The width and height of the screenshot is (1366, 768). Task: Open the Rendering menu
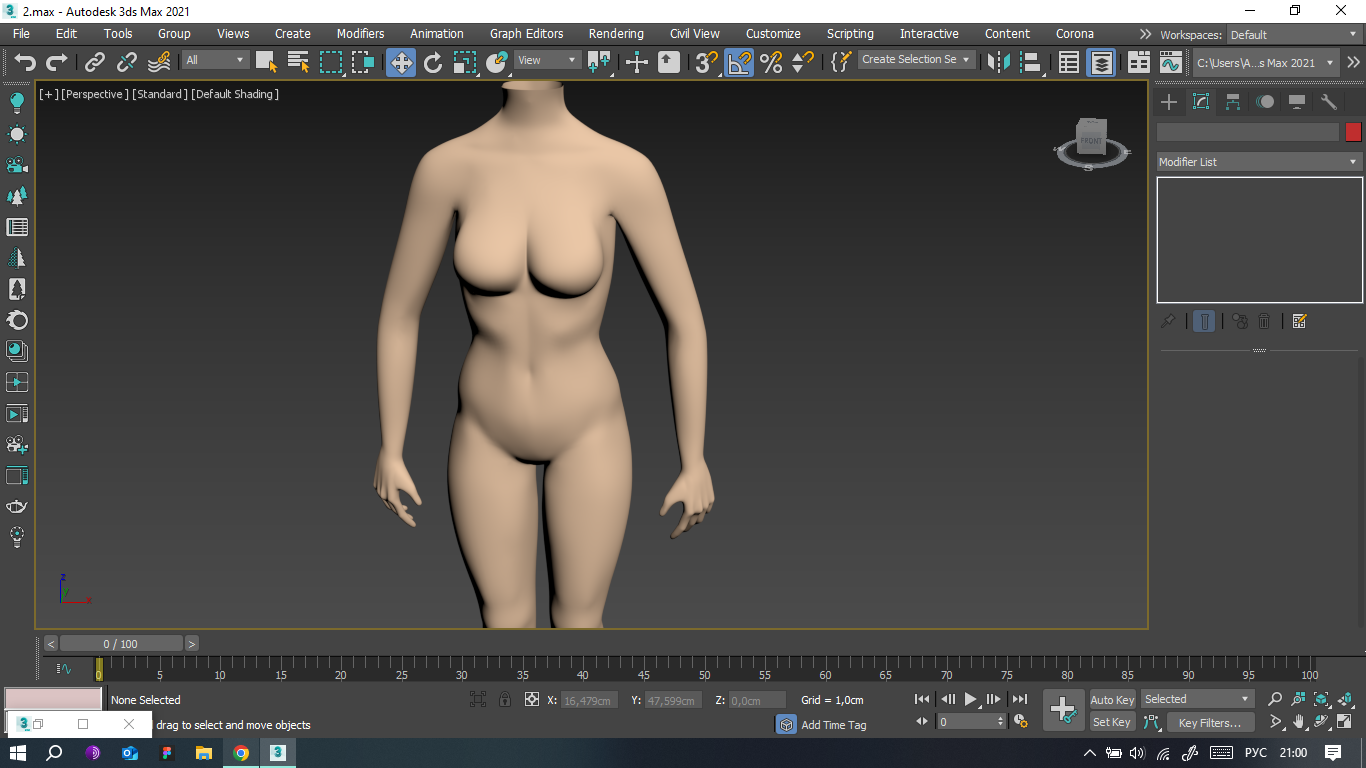tap(616, 34)
